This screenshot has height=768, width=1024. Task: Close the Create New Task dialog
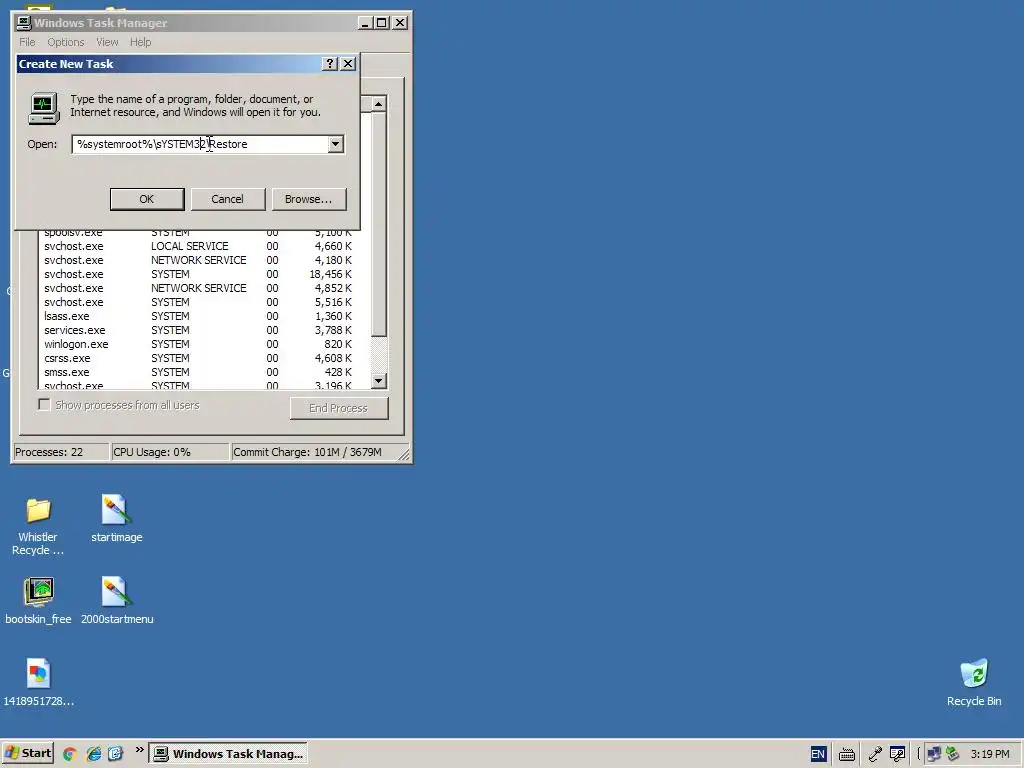[348, 63]
